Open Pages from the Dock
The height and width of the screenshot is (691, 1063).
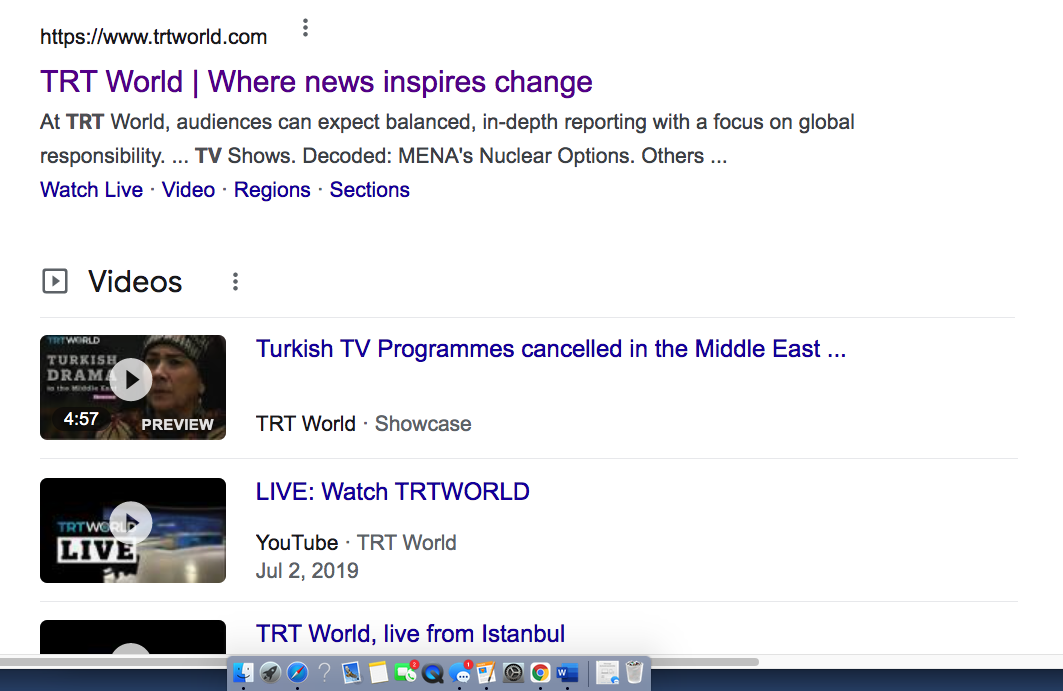point(486,673)
